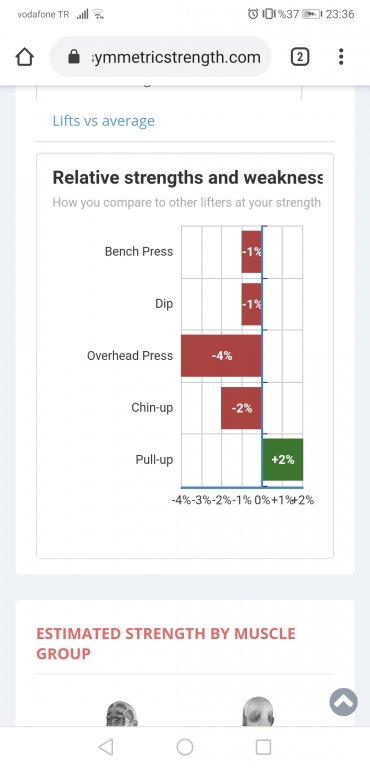Tap the rear-view muscle head thumbnail
370x768 pixels.
pyautogui.click(x=258, y=712)
